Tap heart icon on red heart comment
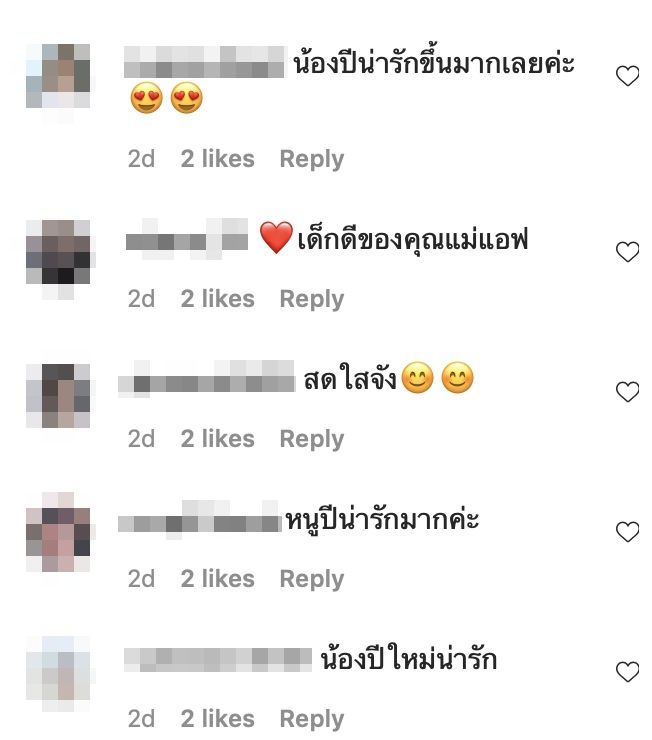The image size is (652, 740). pos(627,252)
